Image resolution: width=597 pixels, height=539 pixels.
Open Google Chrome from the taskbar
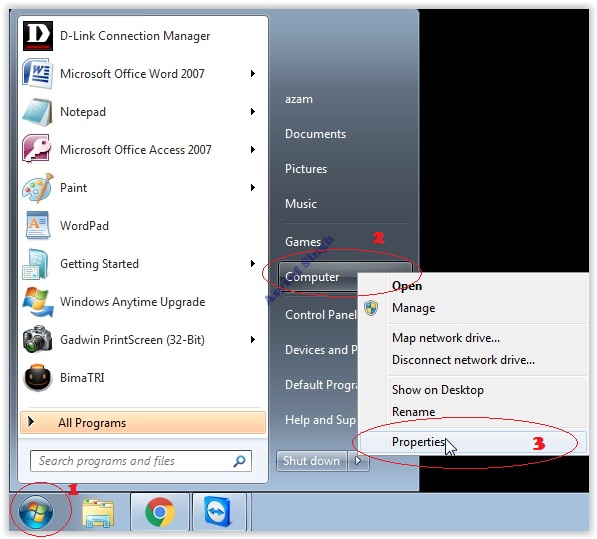[x=160, y=512]
